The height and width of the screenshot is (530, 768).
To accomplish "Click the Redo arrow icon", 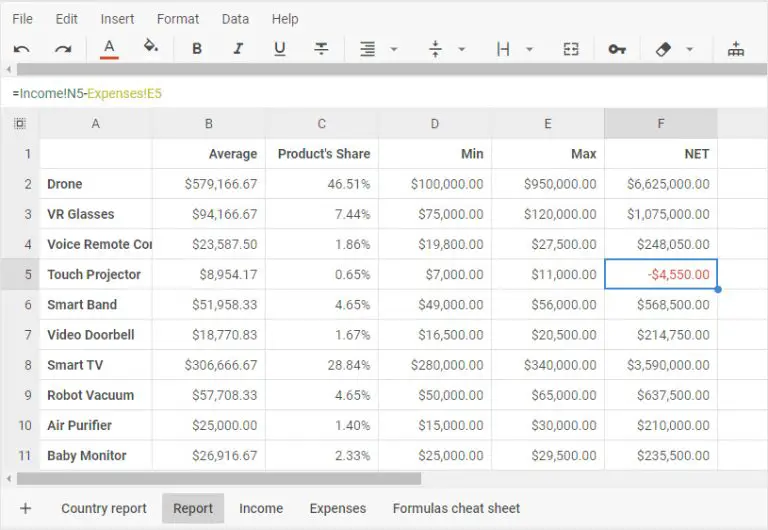I will point(63,49).
